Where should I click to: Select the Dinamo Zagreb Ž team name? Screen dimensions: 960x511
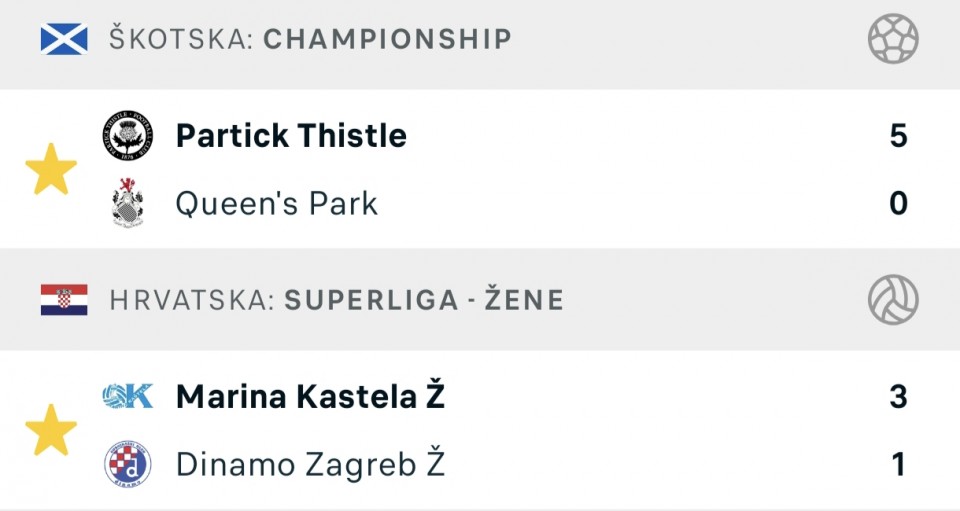coord(310,464)
